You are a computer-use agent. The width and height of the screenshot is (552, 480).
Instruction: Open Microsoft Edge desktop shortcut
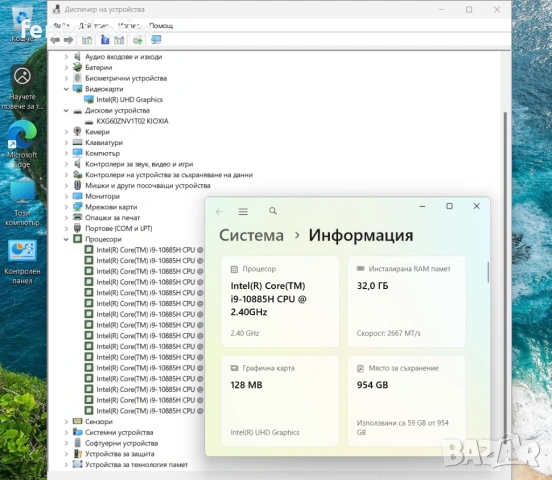pyautogui.click(x=22, y=144)
